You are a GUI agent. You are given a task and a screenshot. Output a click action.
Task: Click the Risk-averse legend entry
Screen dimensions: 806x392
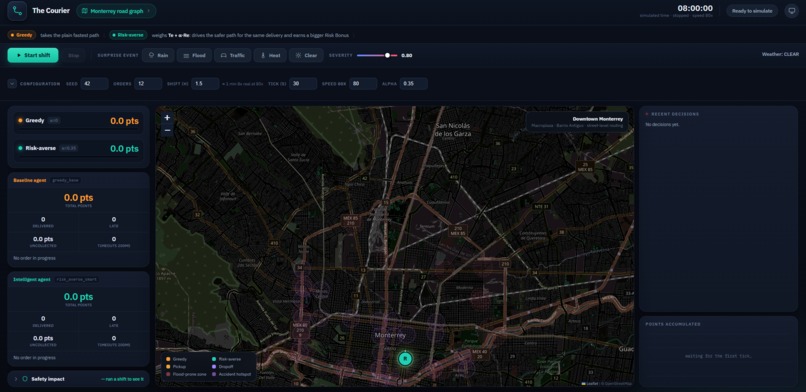(x=226, y=359)
